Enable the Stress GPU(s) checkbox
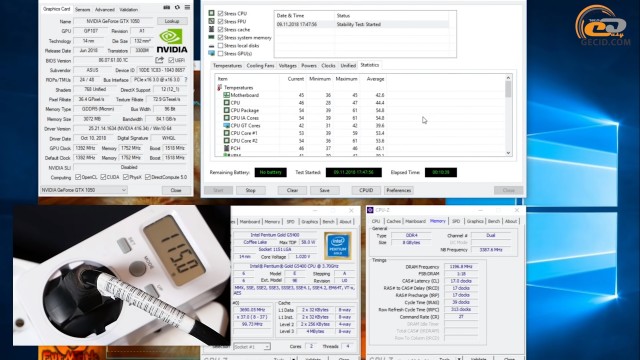 point(220,53)
